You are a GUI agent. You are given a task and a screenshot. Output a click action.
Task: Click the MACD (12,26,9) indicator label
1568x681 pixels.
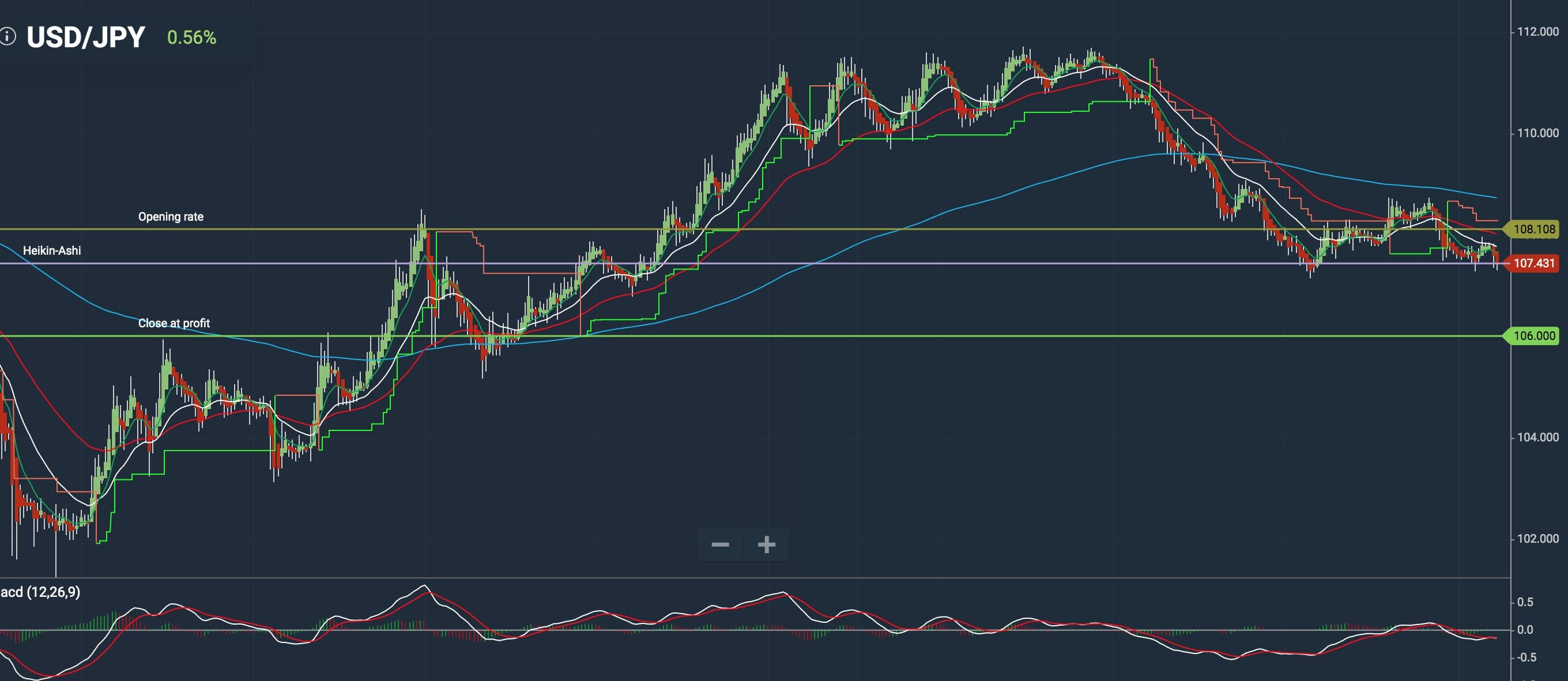40,592
